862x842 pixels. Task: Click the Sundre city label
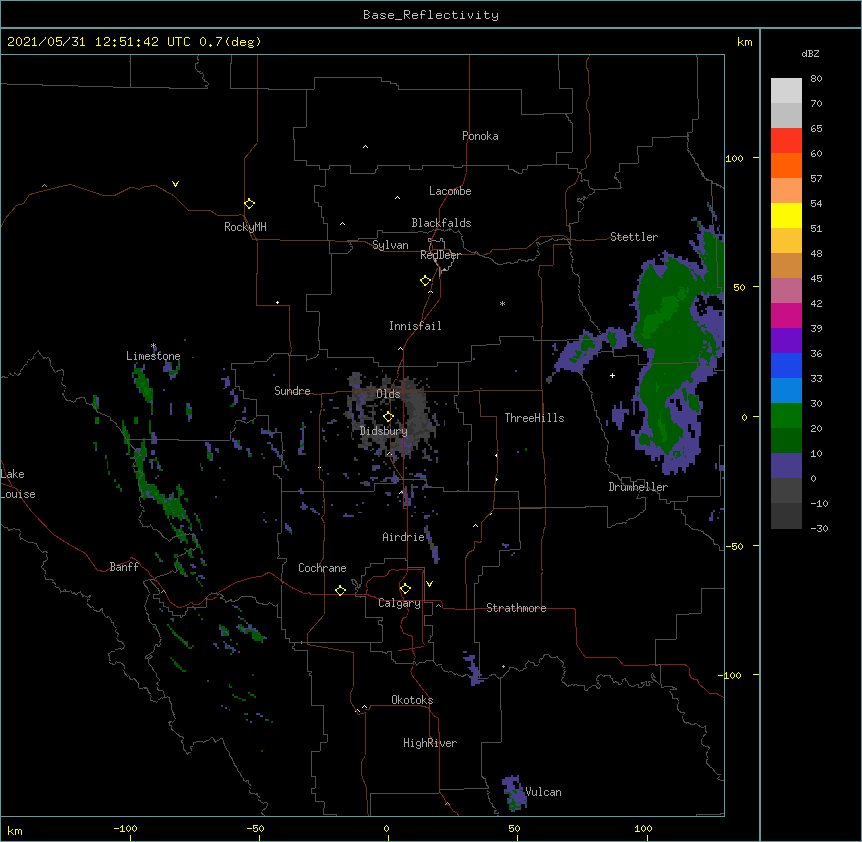pos(292,391)
